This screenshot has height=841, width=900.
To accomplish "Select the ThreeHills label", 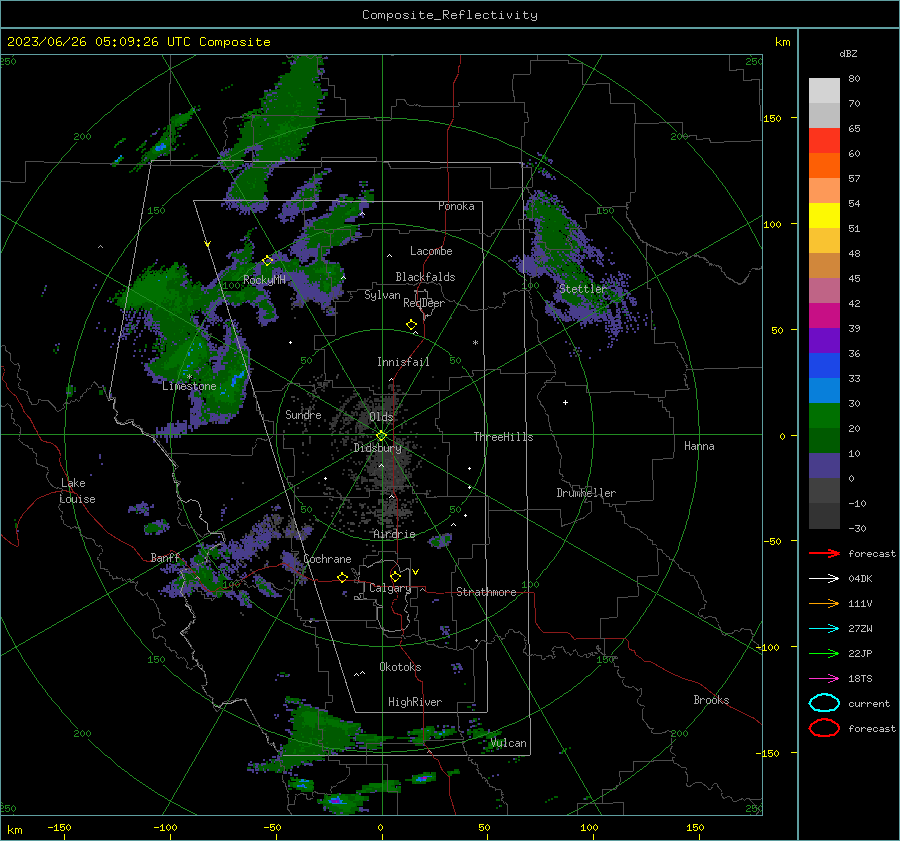I will click(503, 437).
